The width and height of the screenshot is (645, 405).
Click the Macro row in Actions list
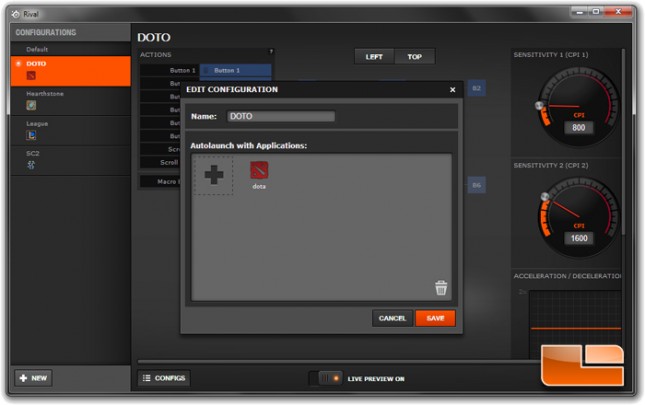click(x=160, y=181)
